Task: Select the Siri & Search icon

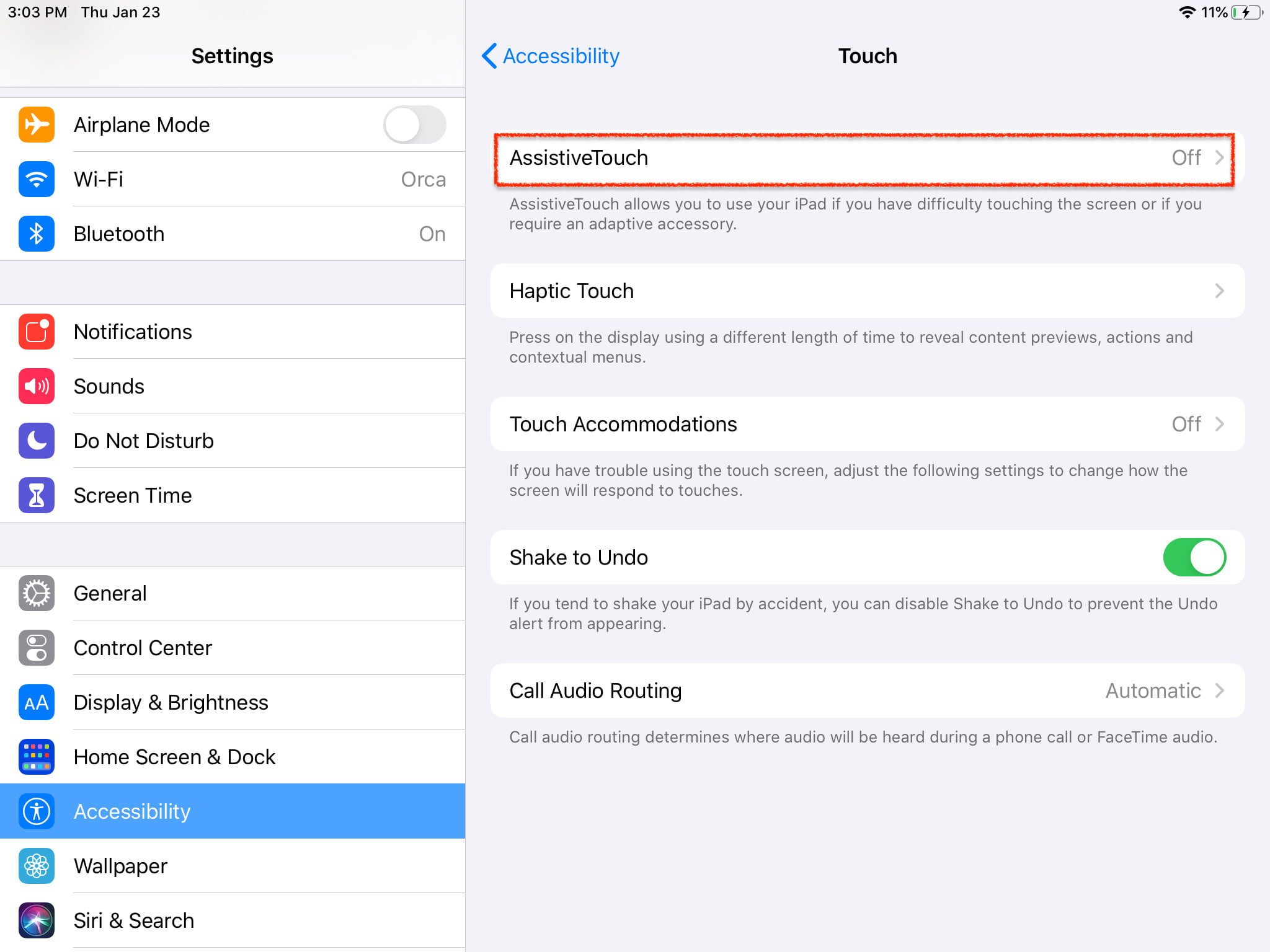Action: (x=37, y=920)
